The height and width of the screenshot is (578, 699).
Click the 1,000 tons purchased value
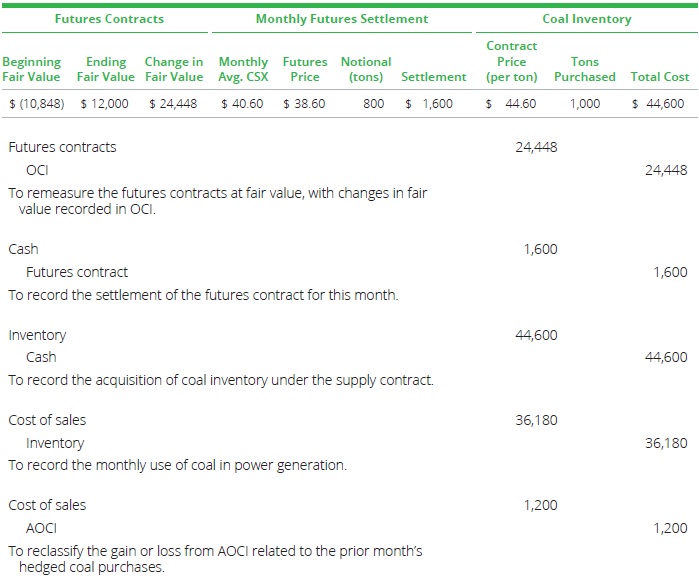[x=584, y=103]
